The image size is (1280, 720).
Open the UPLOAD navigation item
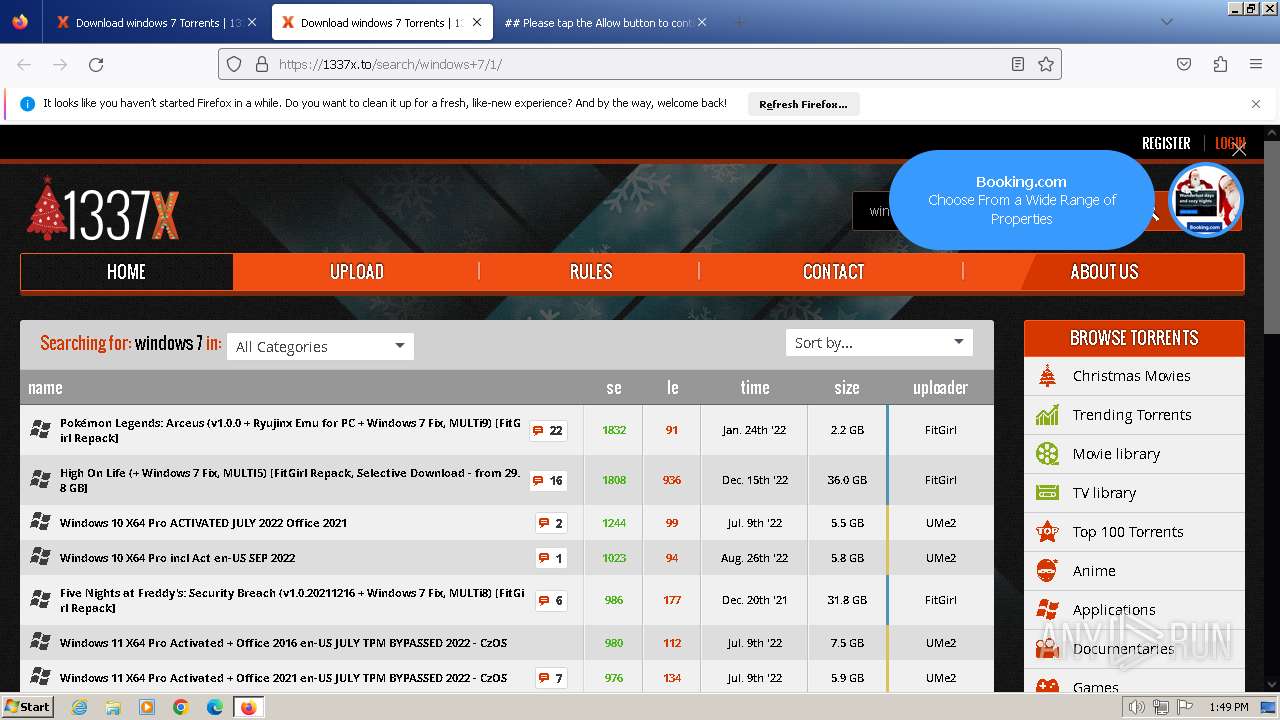pos(357,271)
